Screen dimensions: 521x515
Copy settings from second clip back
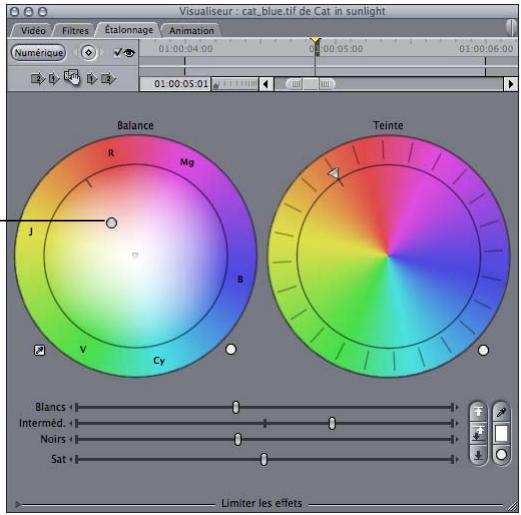pyautogui.click(x=37, y=79)
